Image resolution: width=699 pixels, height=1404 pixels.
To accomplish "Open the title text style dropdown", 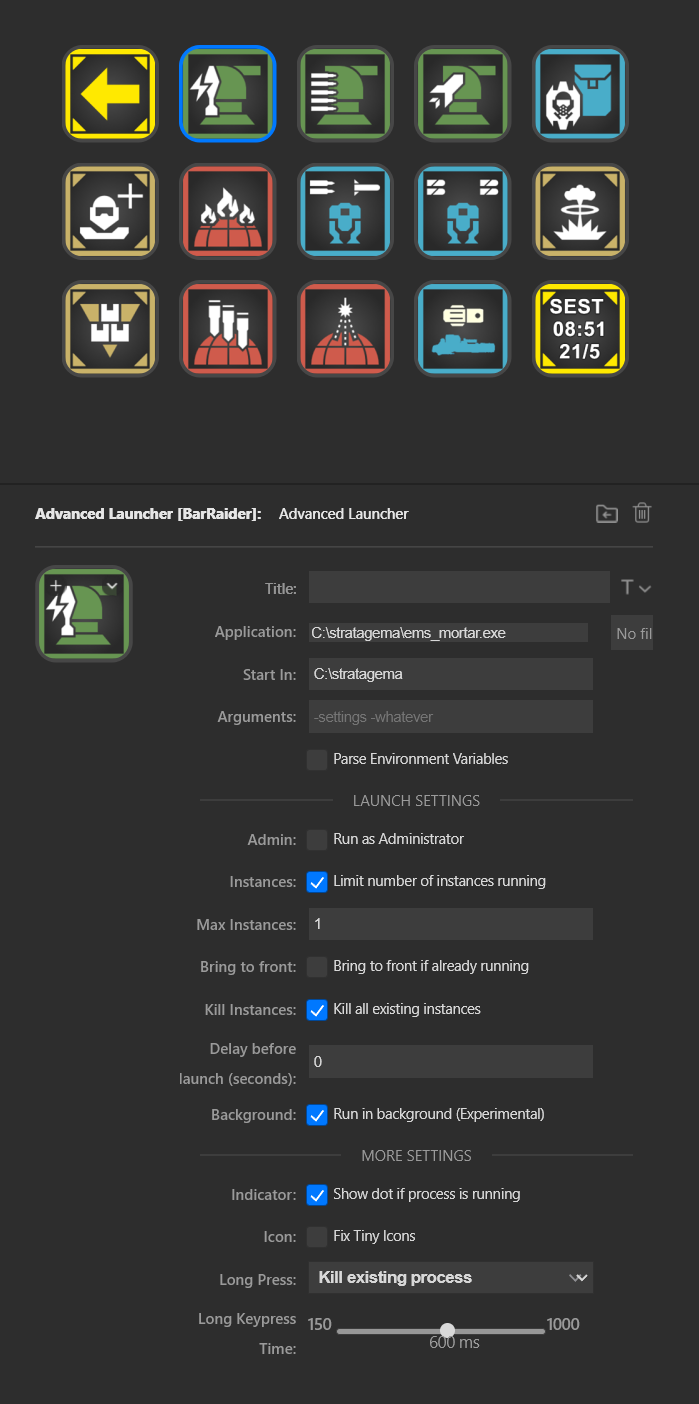I will coord(636,588).
